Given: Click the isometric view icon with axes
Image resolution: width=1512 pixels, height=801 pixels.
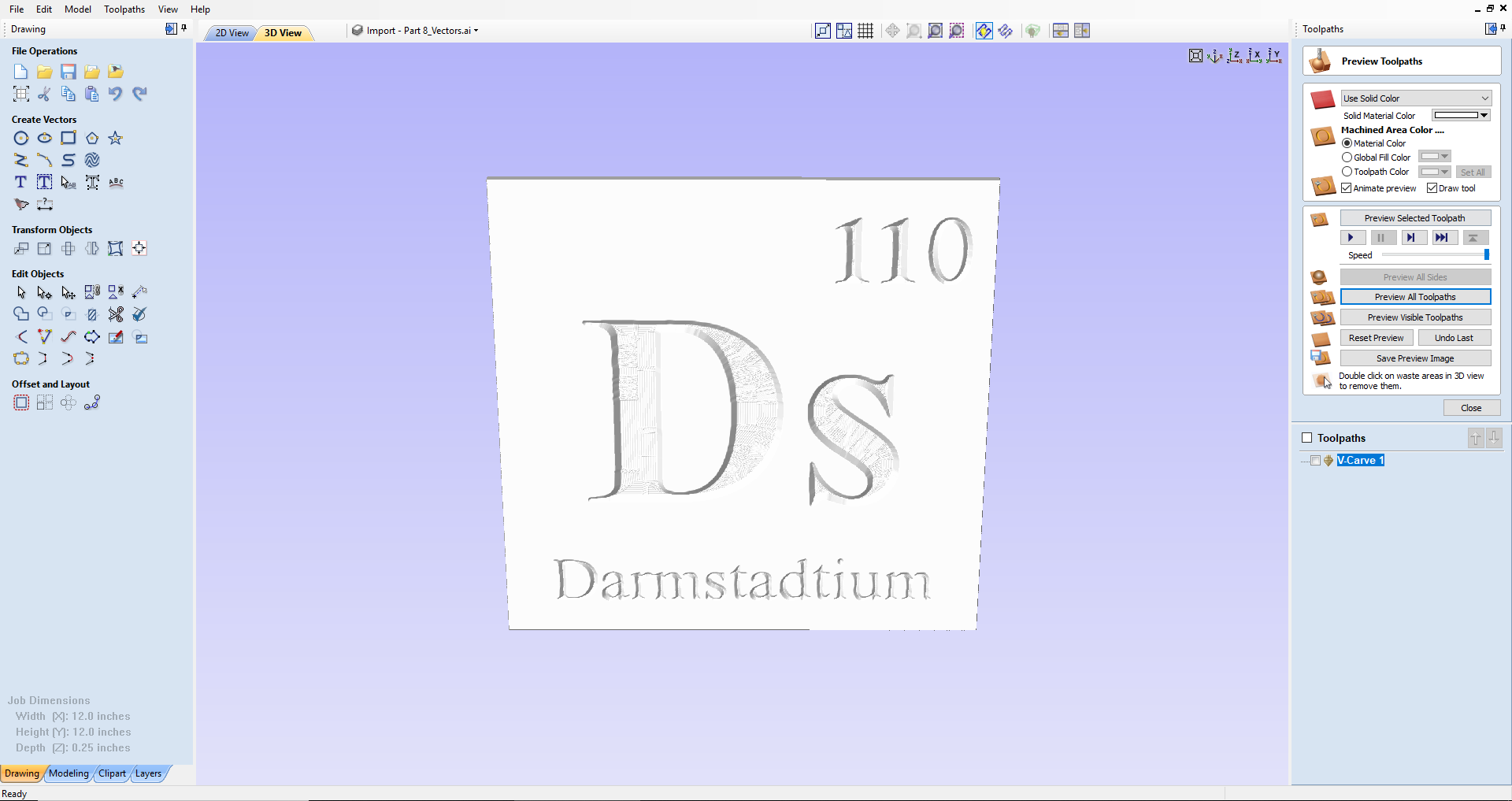Looking at the screenshot, I should (x=1215, y=56).
